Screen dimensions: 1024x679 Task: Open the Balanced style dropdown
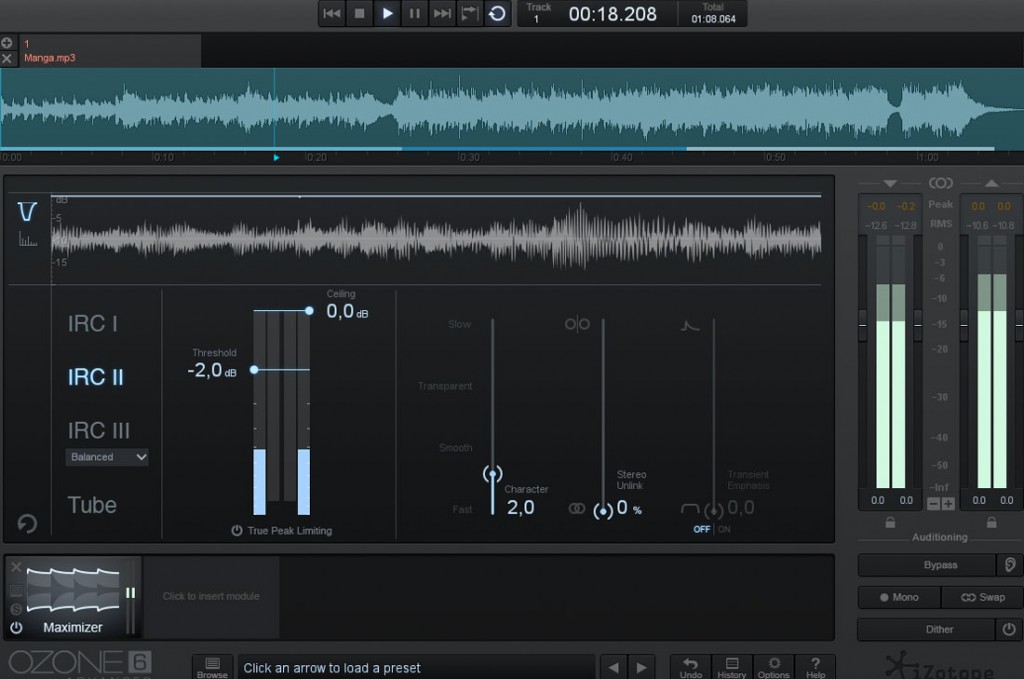point(107,457)
